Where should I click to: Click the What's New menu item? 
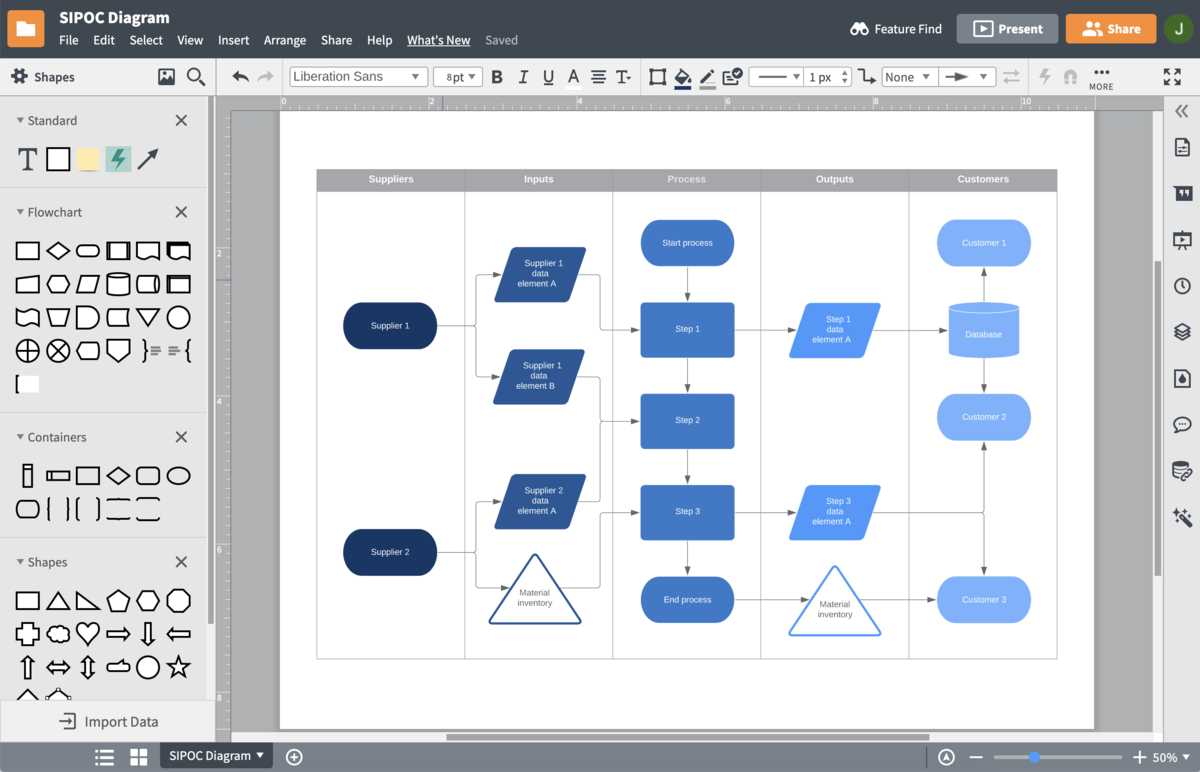pyautogui.click(x=438, y=40)
